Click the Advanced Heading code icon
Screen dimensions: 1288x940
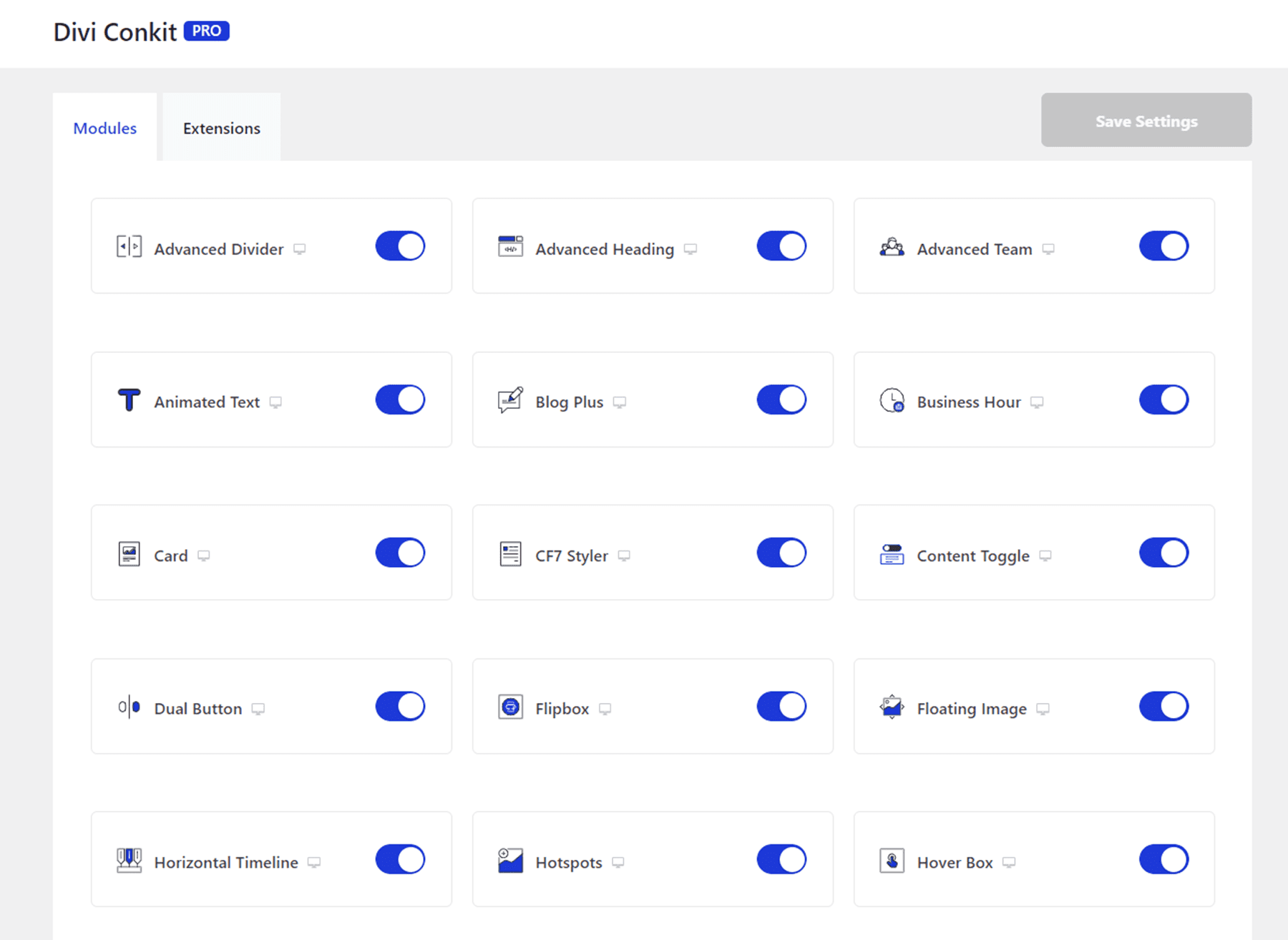(510, 246)
